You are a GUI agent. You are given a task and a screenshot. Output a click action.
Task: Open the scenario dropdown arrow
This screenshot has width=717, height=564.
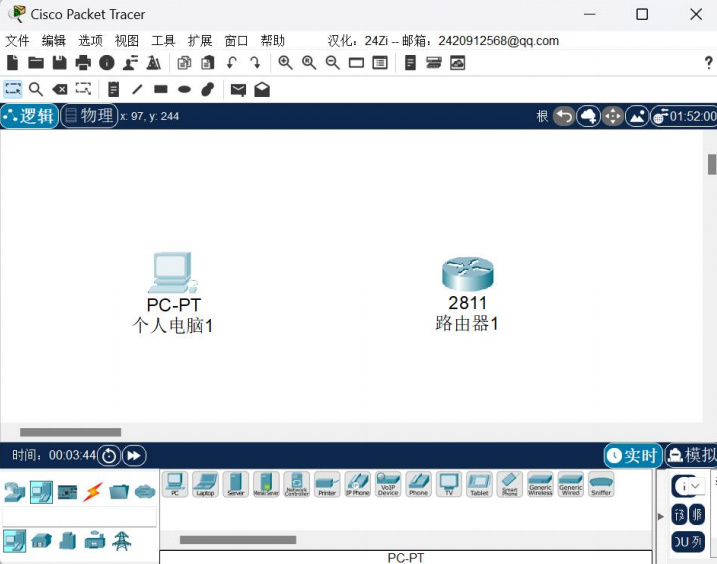point(696,486)
